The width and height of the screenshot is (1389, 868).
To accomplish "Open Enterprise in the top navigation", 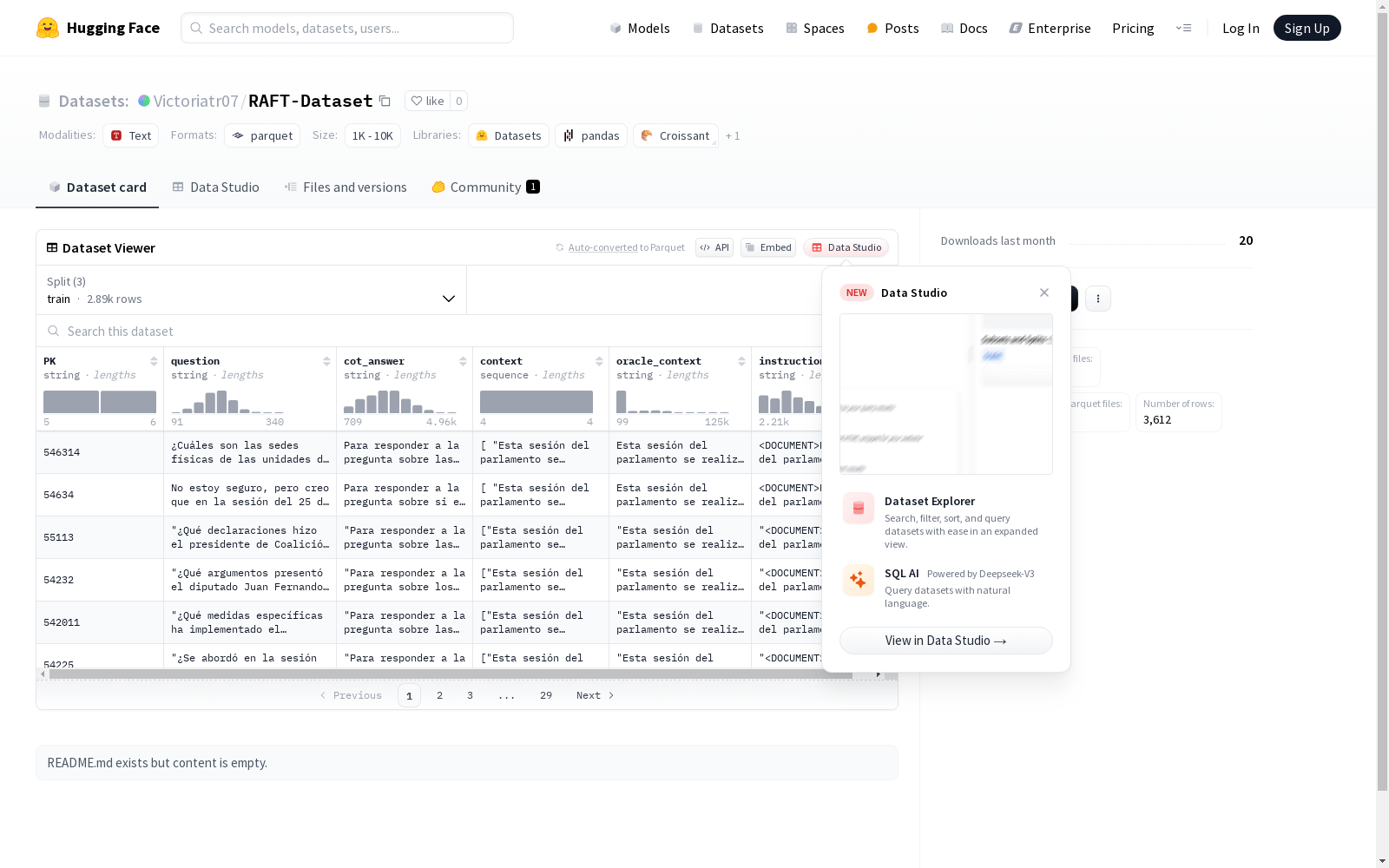I will point(1050,28).
